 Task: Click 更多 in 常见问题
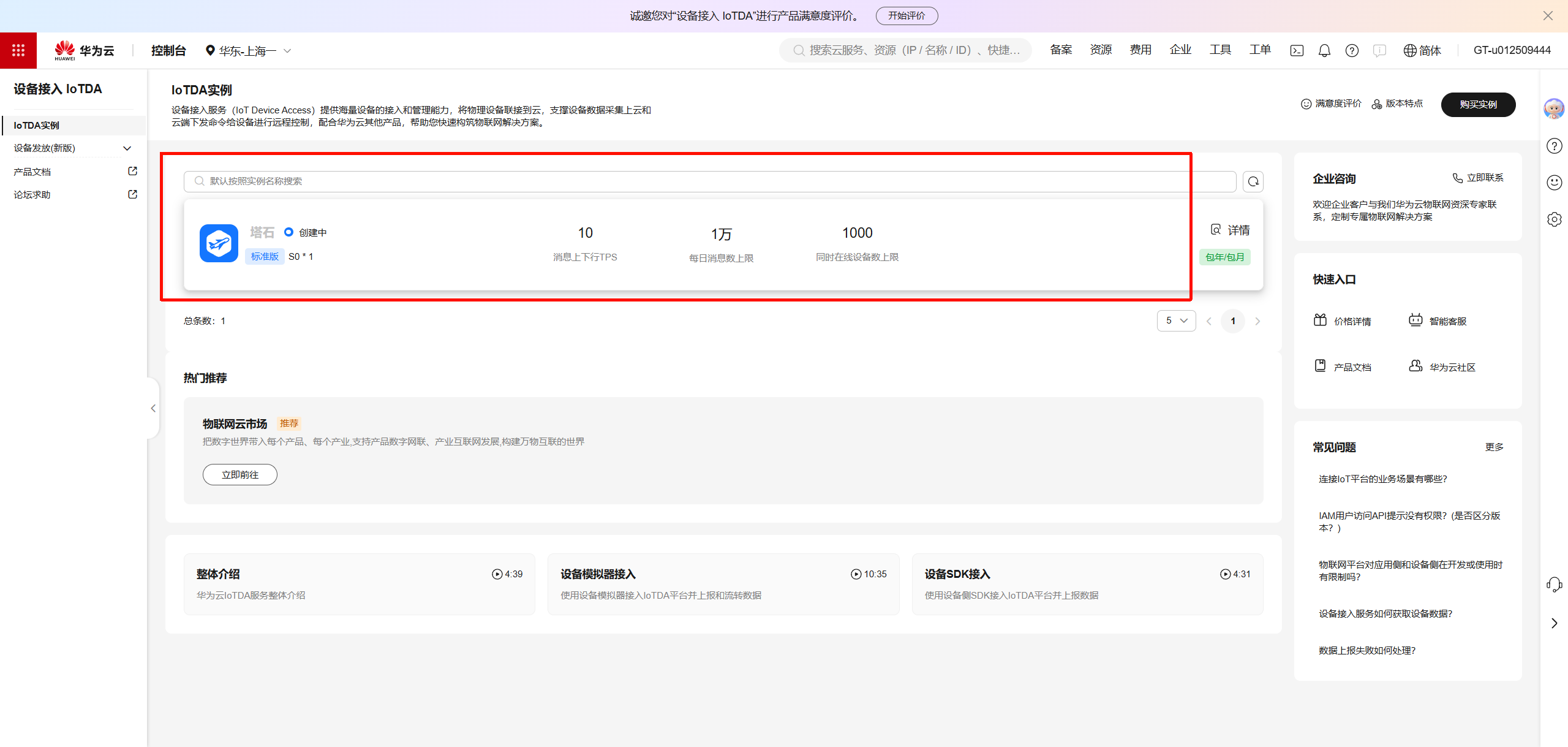tap(1494, 447)
